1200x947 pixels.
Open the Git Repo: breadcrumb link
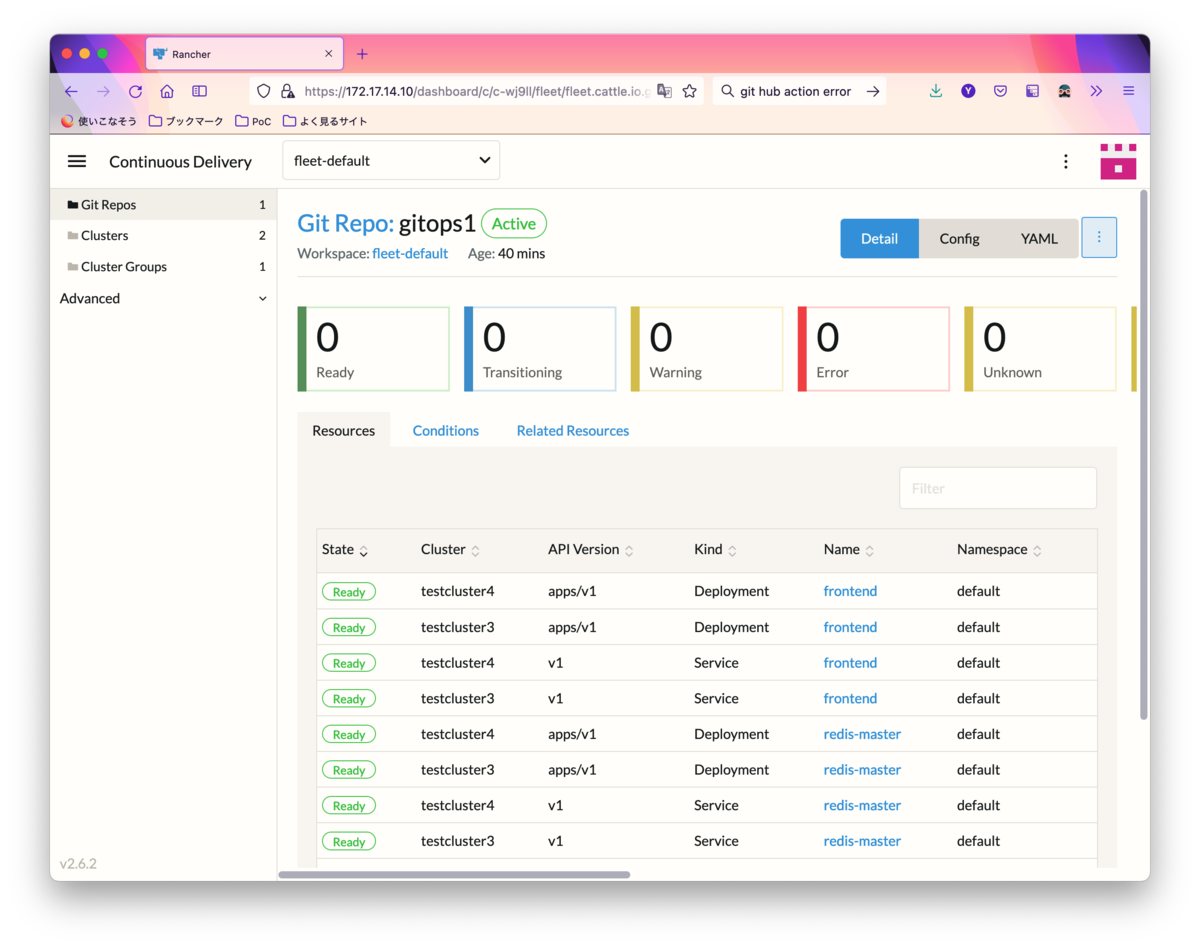click(345, 223)
